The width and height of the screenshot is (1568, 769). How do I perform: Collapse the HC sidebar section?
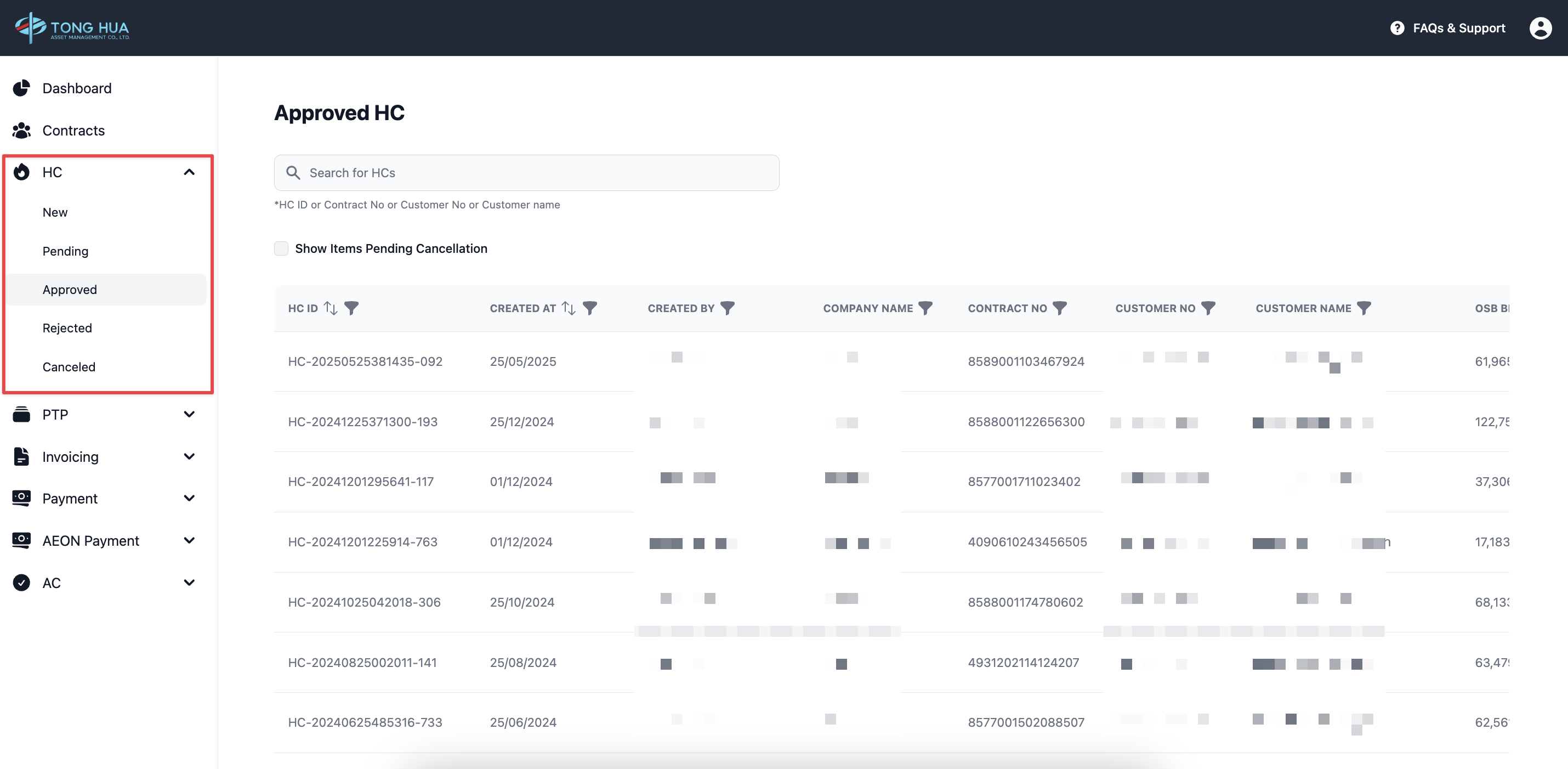coord(189,172)
